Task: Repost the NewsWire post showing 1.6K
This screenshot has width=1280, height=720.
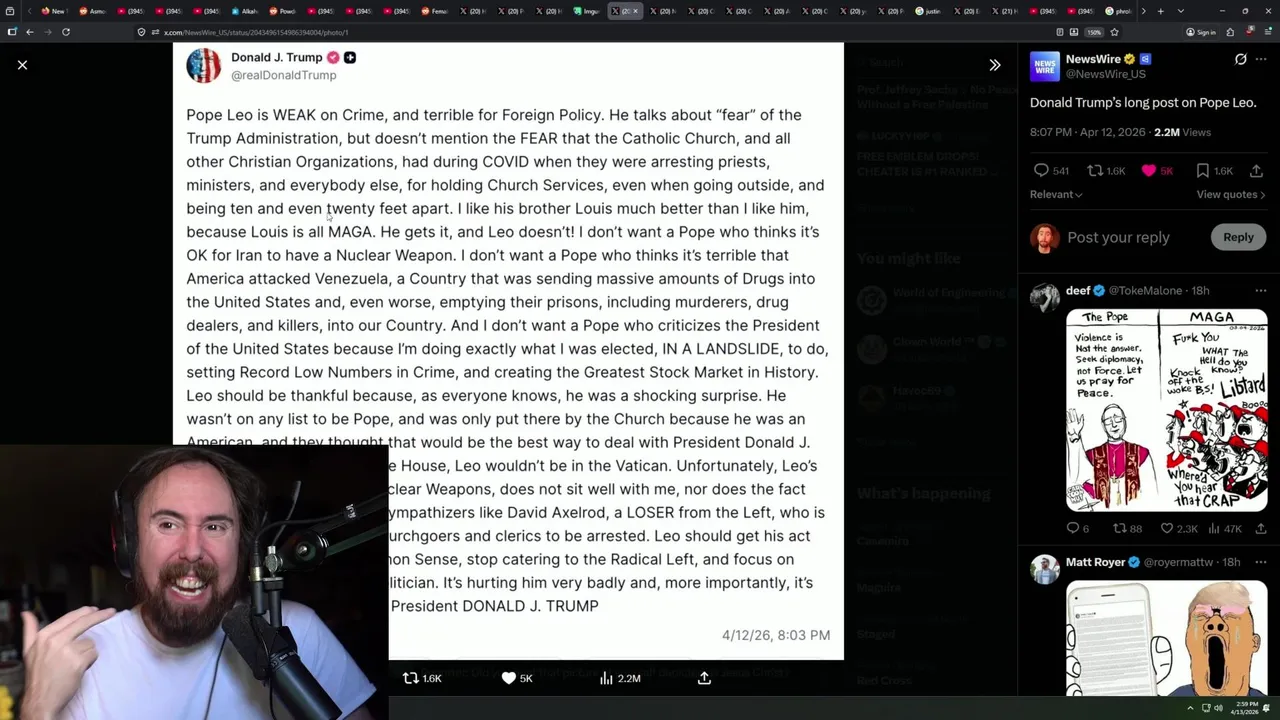Action: point(1106,171)
